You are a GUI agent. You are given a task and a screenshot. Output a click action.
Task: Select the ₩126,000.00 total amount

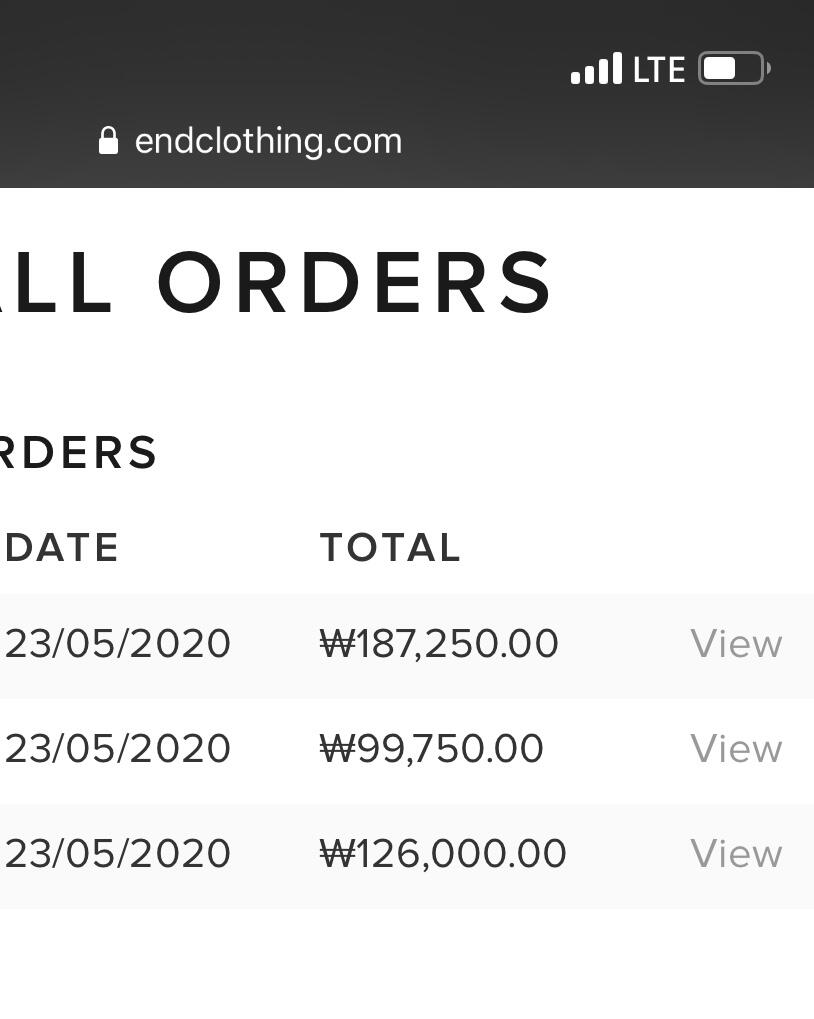(x=443, y=854)
